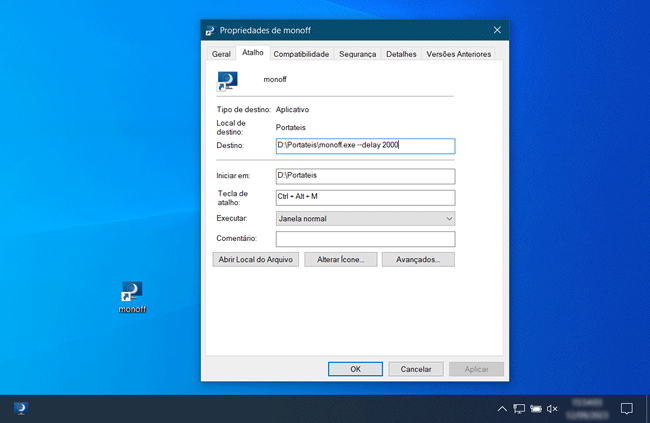
Task: Click Alterar Ícone button
Action: [341, 260]
